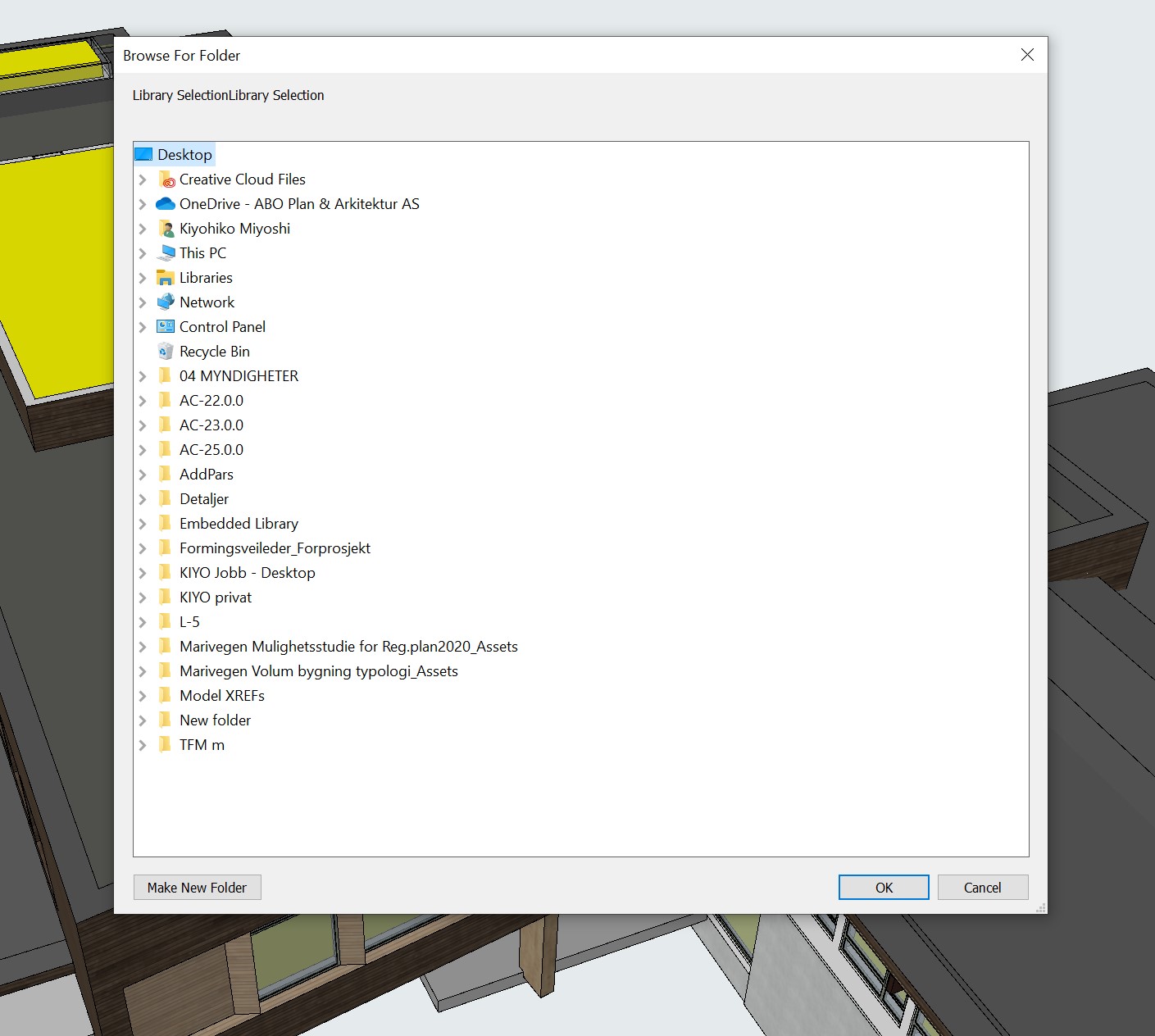
Task: Expand the Model XREFs folder node
Action: pos(143,696)
